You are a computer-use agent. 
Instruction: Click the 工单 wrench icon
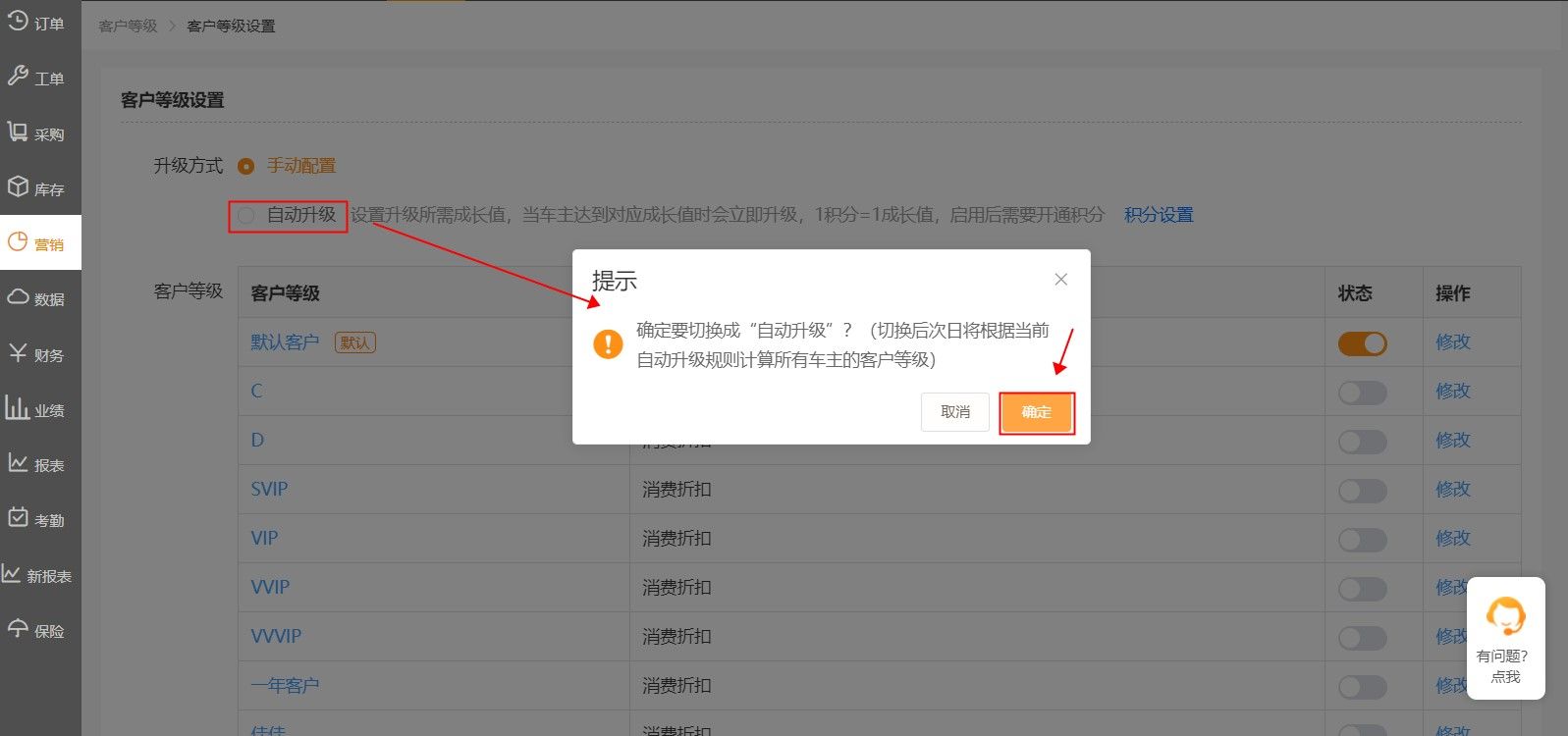click(x=18, y=76)
